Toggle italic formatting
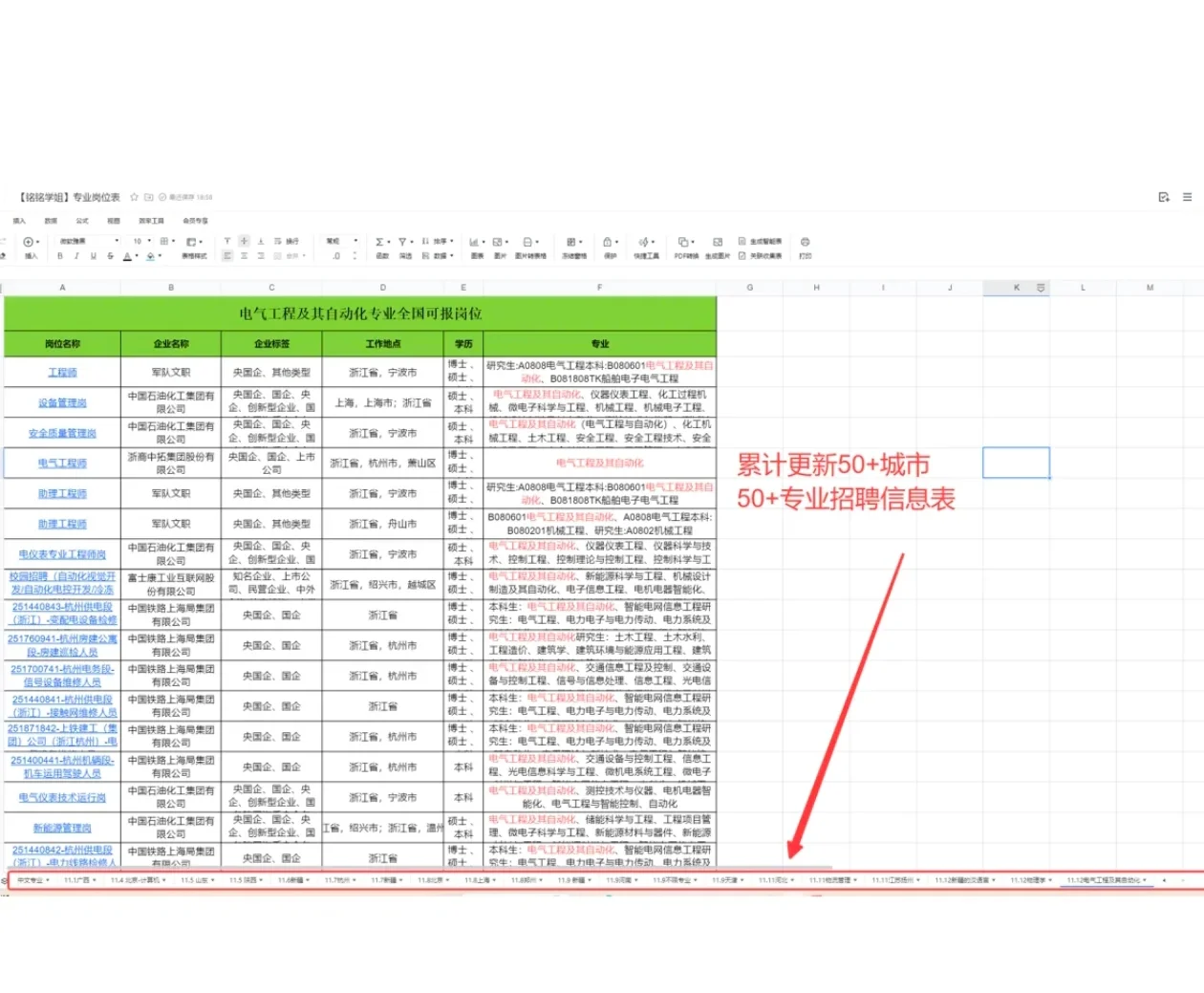 click(x=76, y=256)
